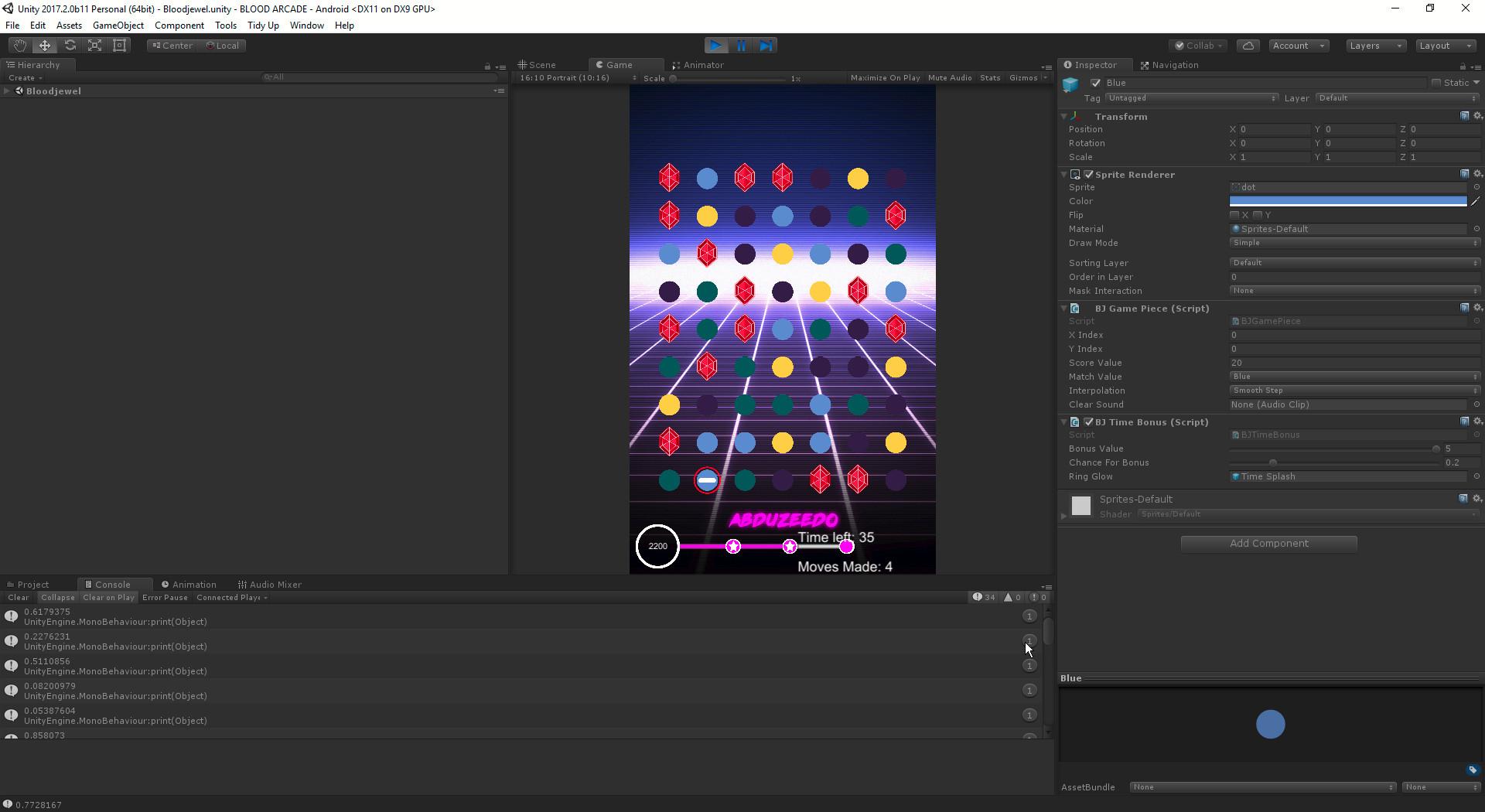
Task: Toggle the Blue object active checkbox
Action: point(1095,83)
